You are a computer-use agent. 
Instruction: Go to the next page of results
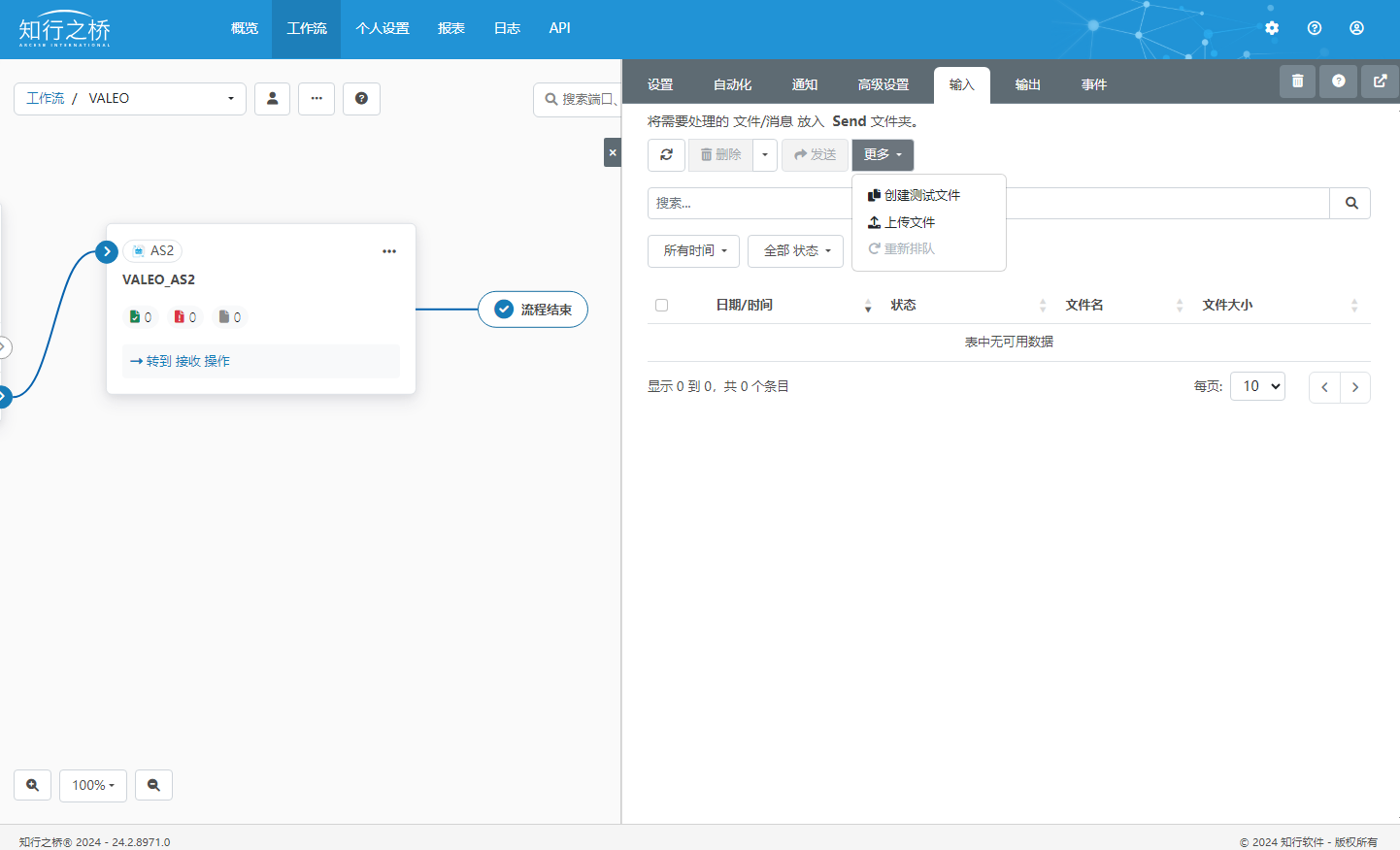1355,387
